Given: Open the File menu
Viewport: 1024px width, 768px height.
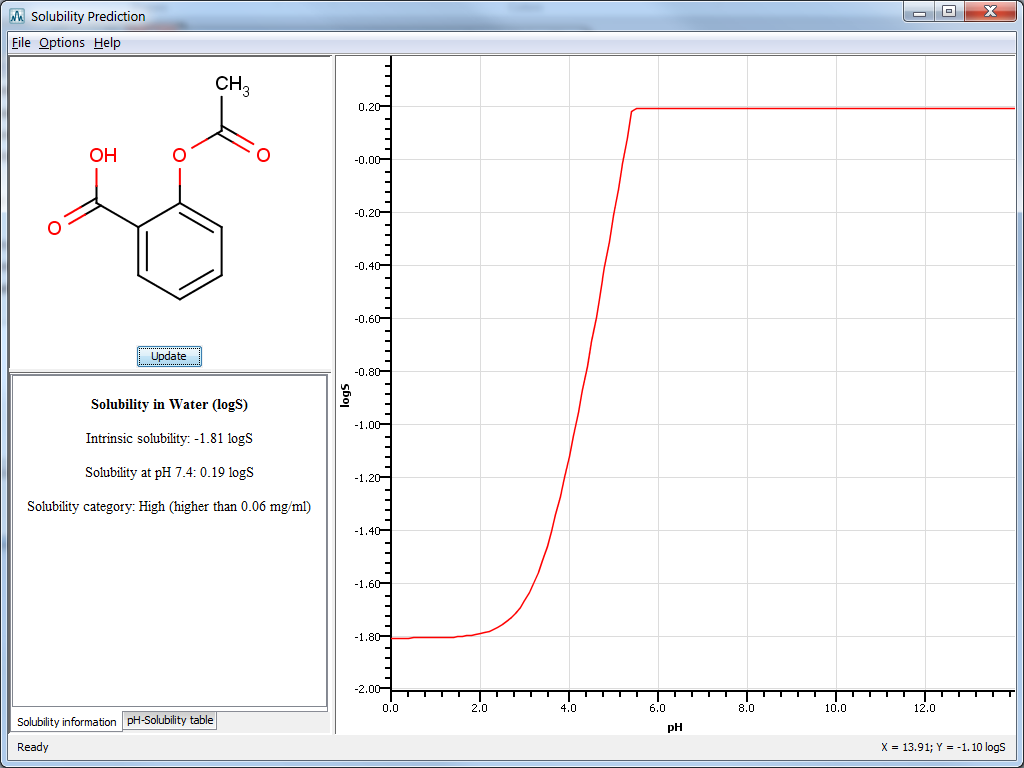Looking at the screenshot, I should coord(21,43).
